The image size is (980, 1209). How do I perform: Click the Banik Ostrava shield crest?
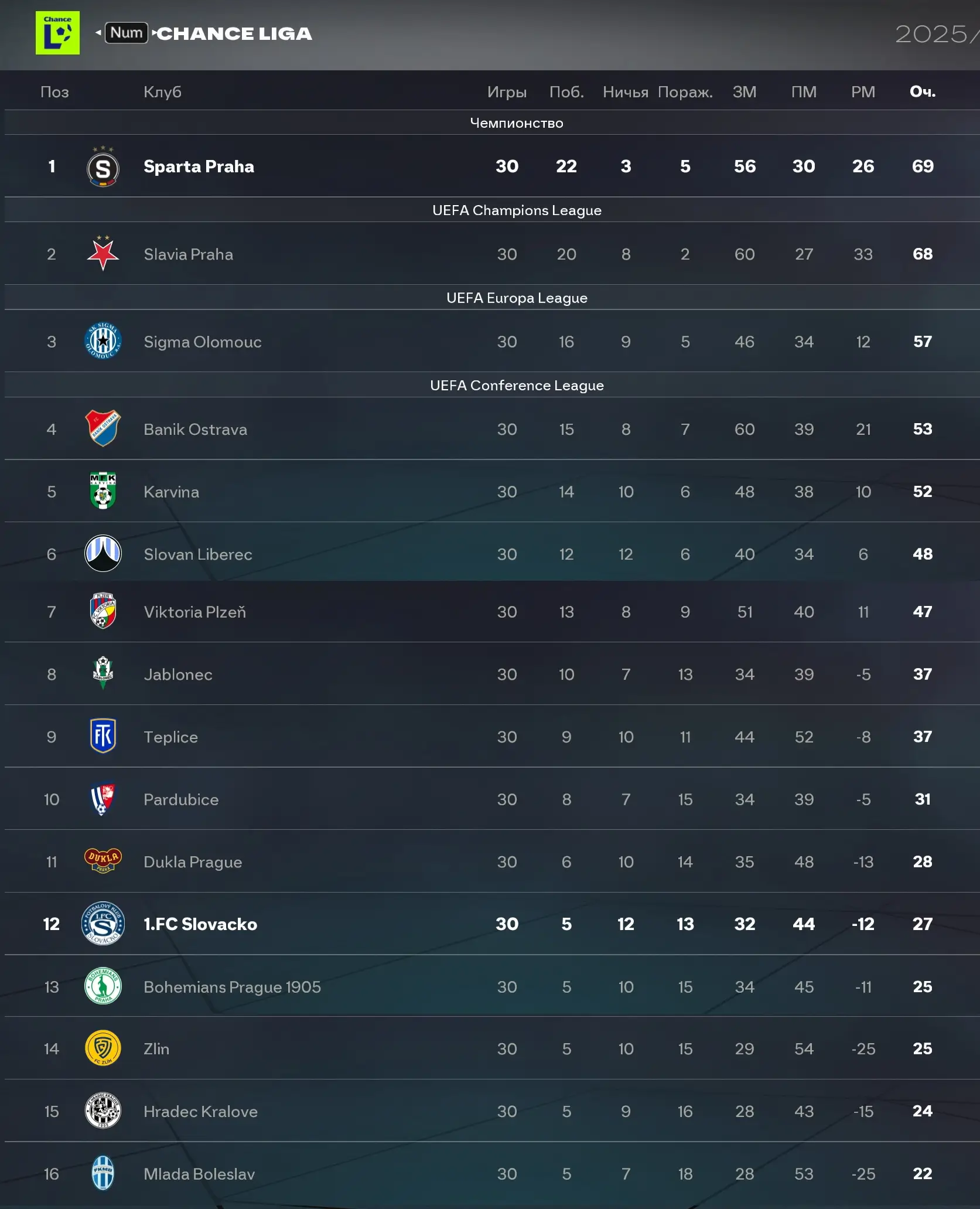point(103,428)
